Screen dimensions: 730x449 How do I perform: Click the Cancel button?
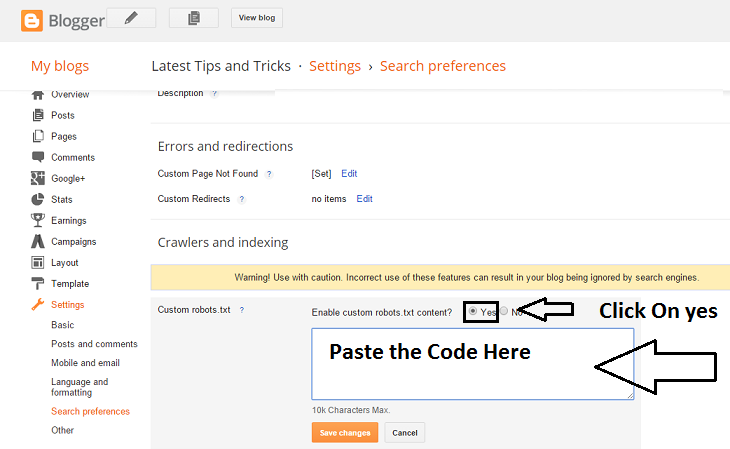click(405, 433)
